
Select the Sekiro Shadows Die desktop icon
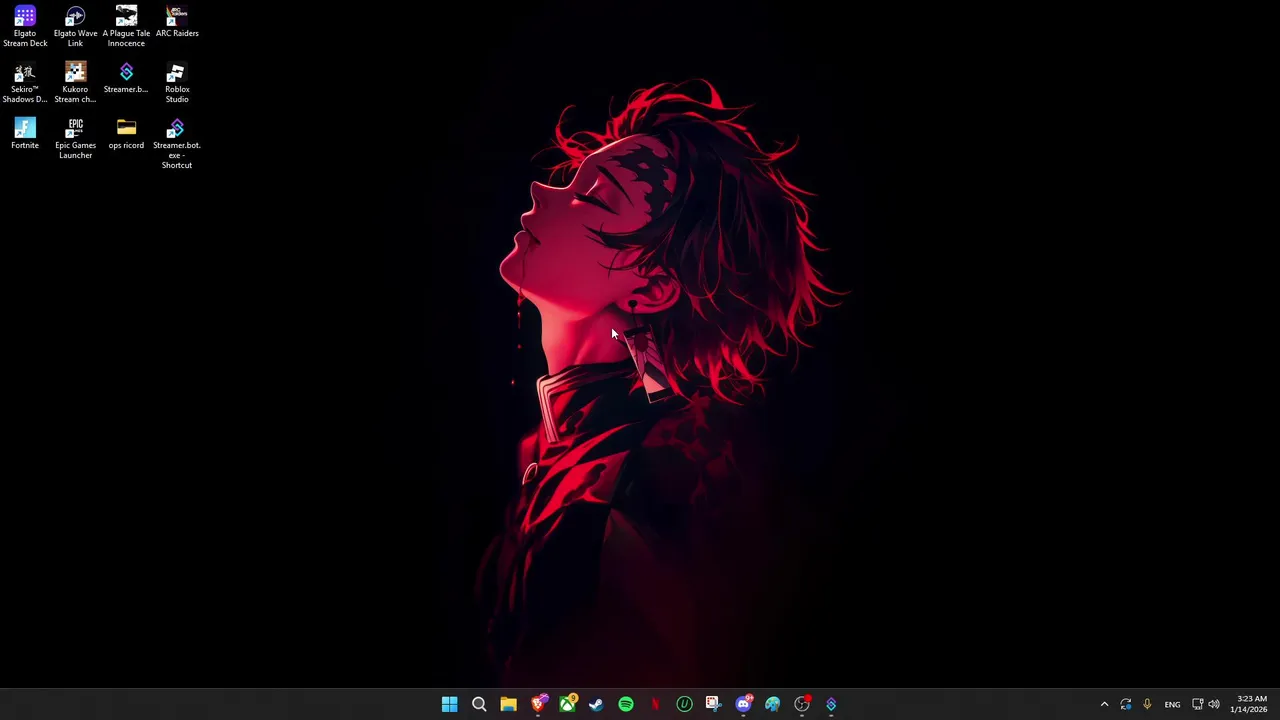click(x=25, y=83)
